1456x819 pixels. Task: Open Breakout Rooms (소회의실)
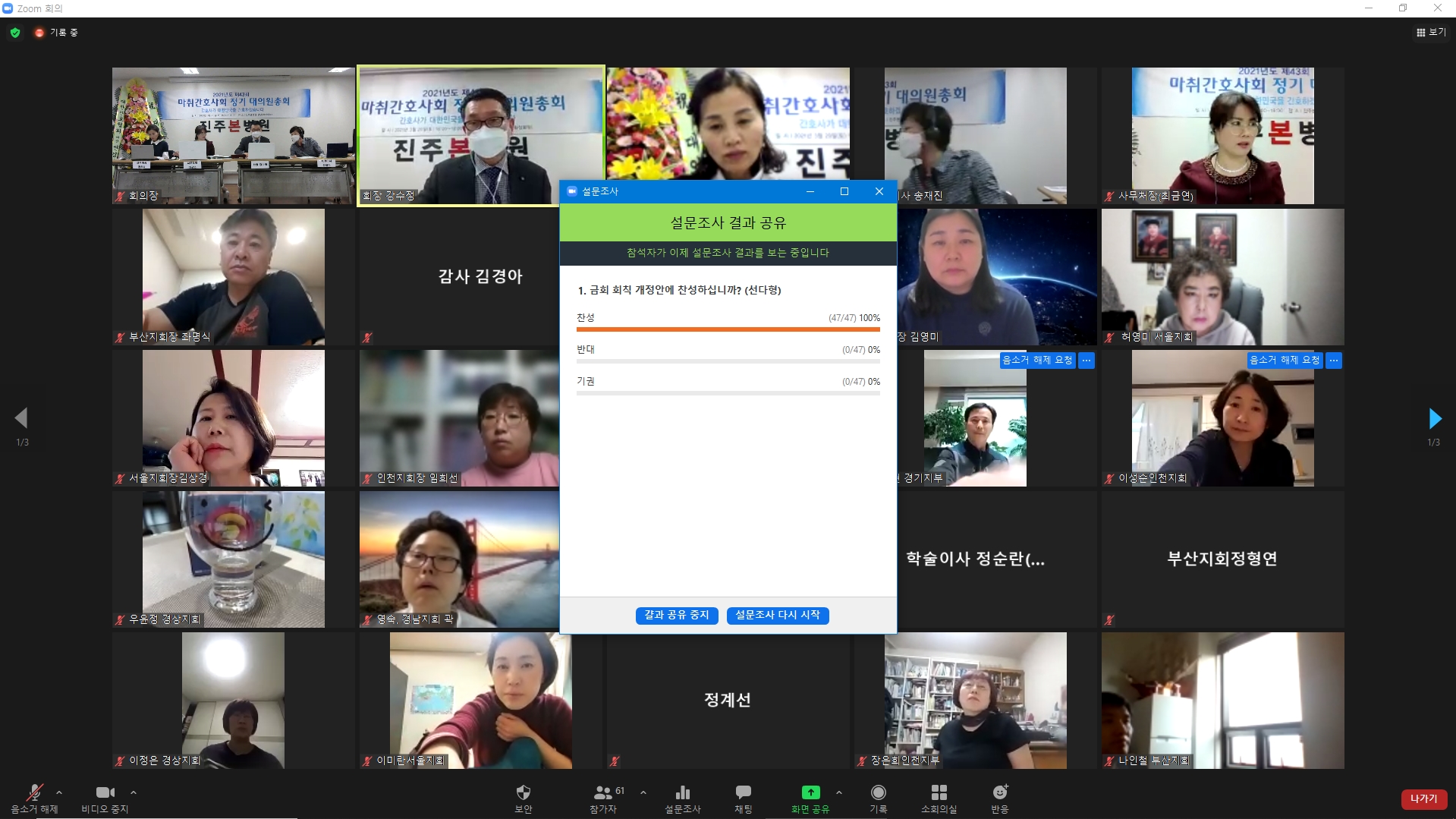point(939,793)
